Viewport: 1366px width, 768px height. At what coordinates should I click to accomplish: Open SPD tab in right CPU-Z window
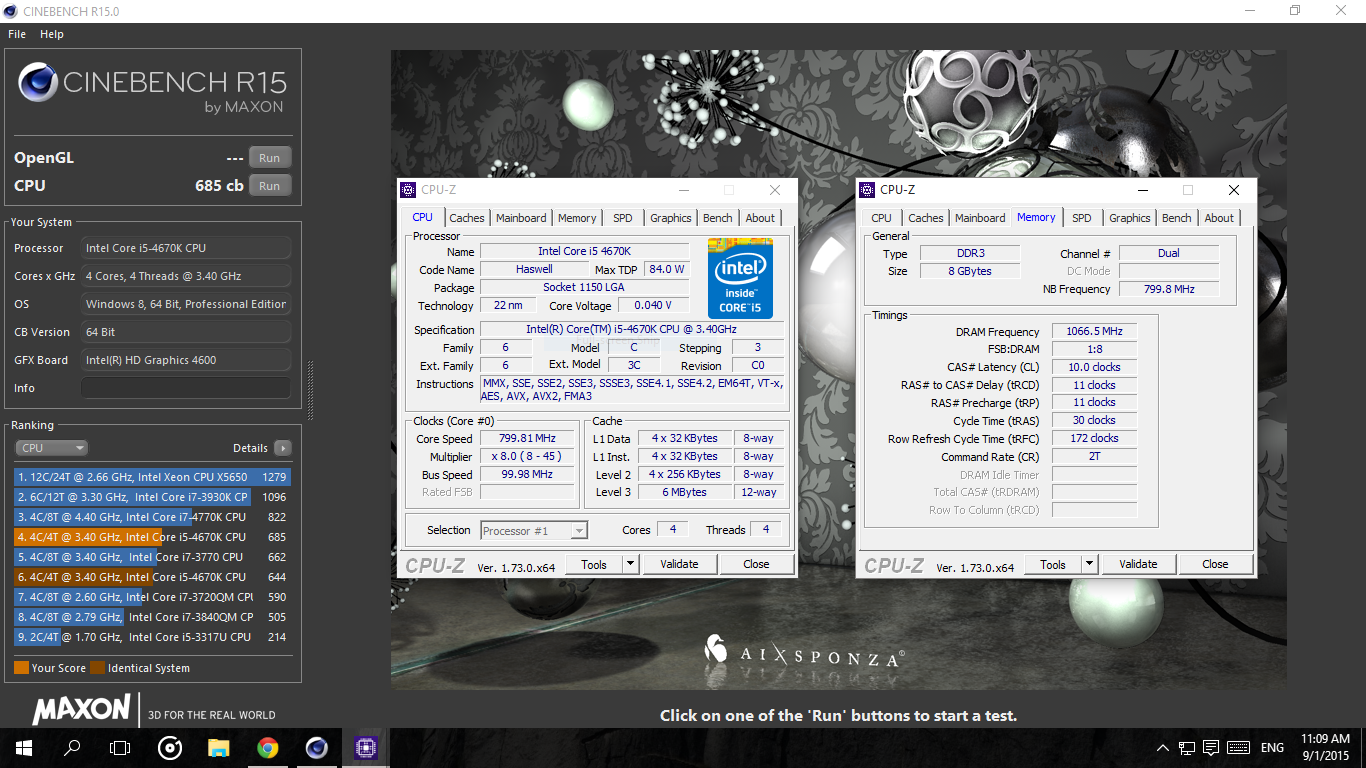tap(1082, 218)
